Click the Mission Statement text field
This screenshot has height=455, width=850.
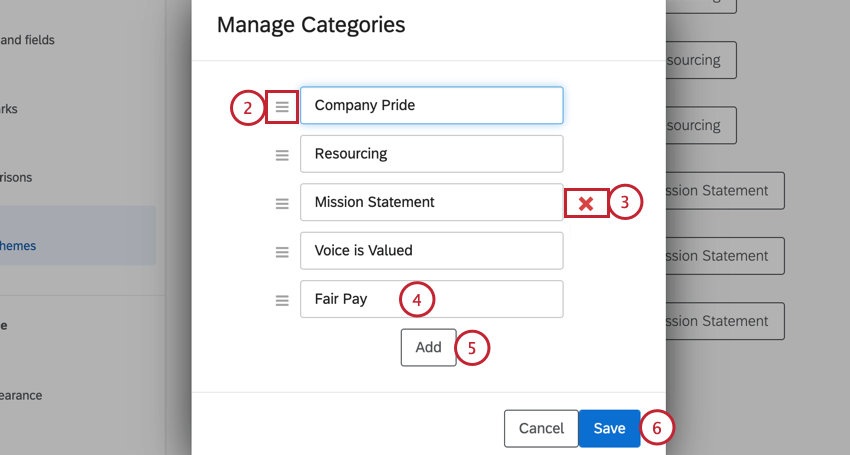431,202
